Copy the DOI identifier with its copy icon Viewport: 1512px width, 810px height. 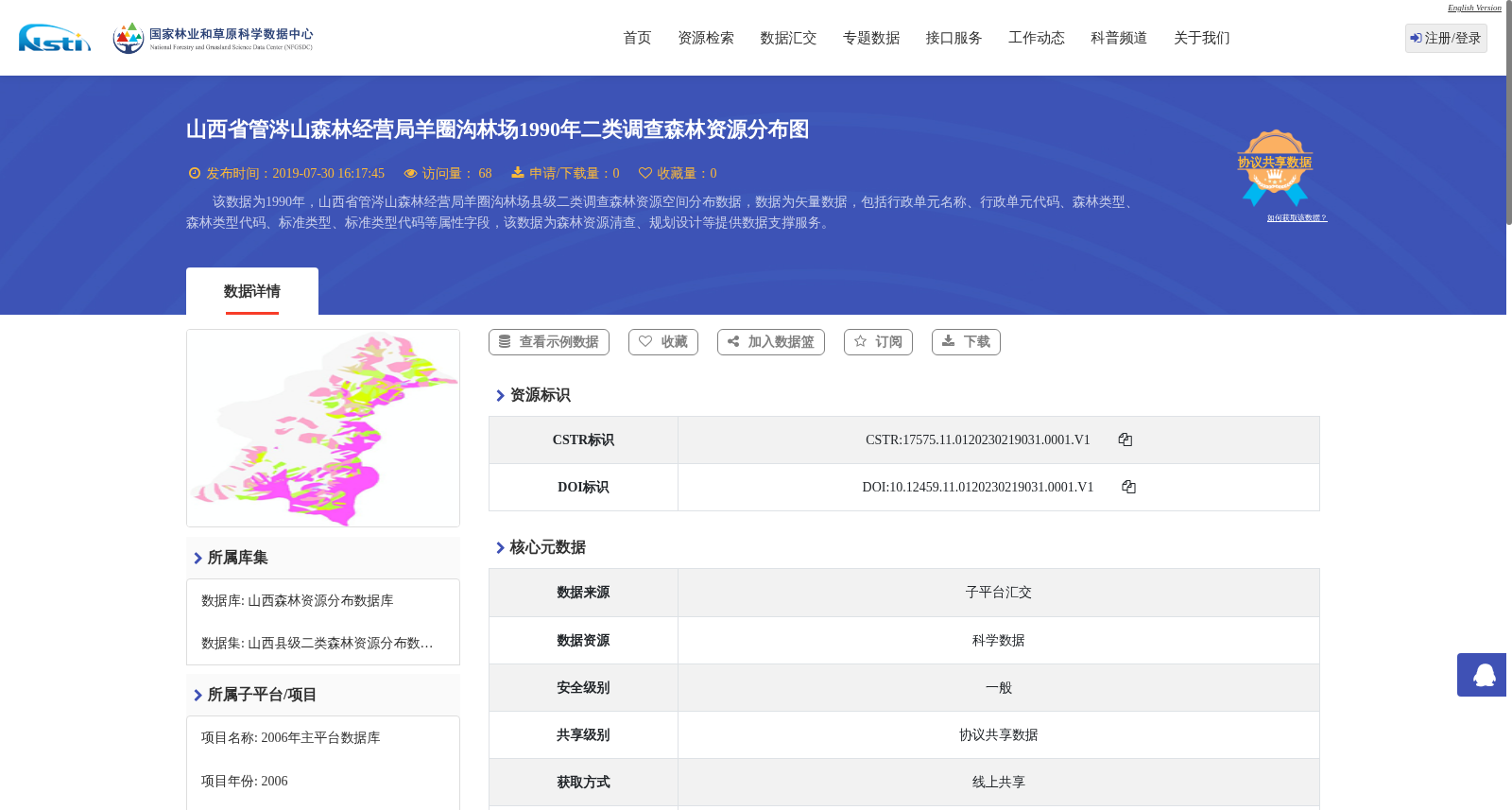point(1128,487)
